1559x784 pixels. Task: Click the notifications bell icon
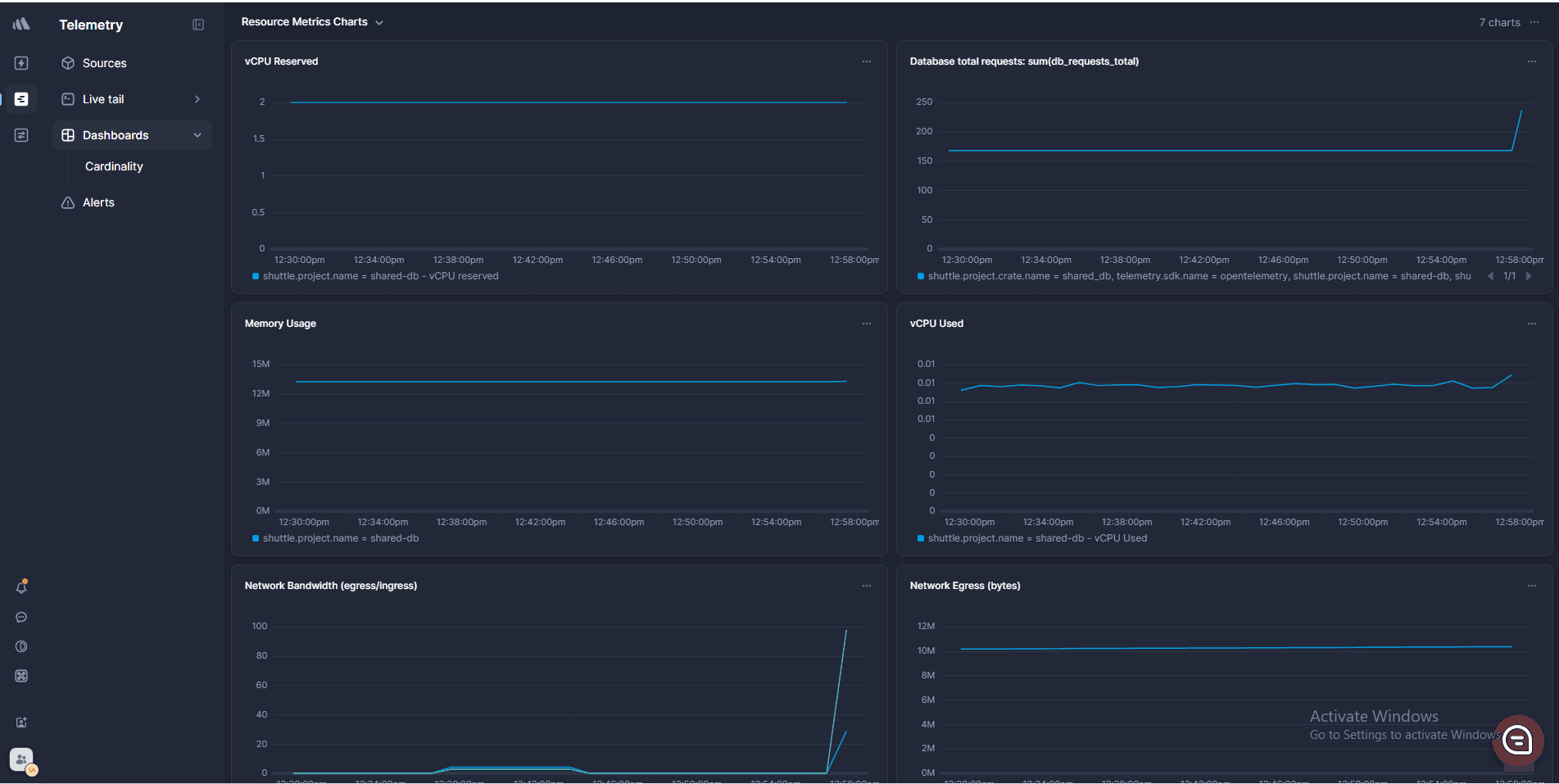pyautogui.click(x=21, y=587)
